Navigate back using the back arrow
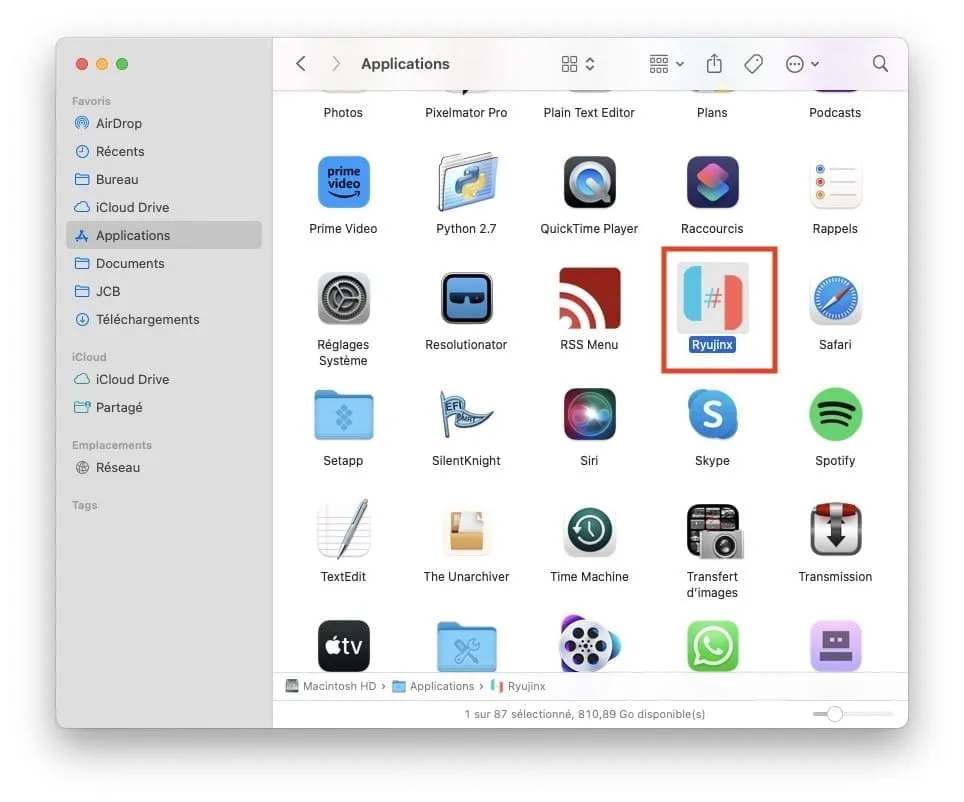This screenshot has height=802, width=964. click(x=301, y=63)
